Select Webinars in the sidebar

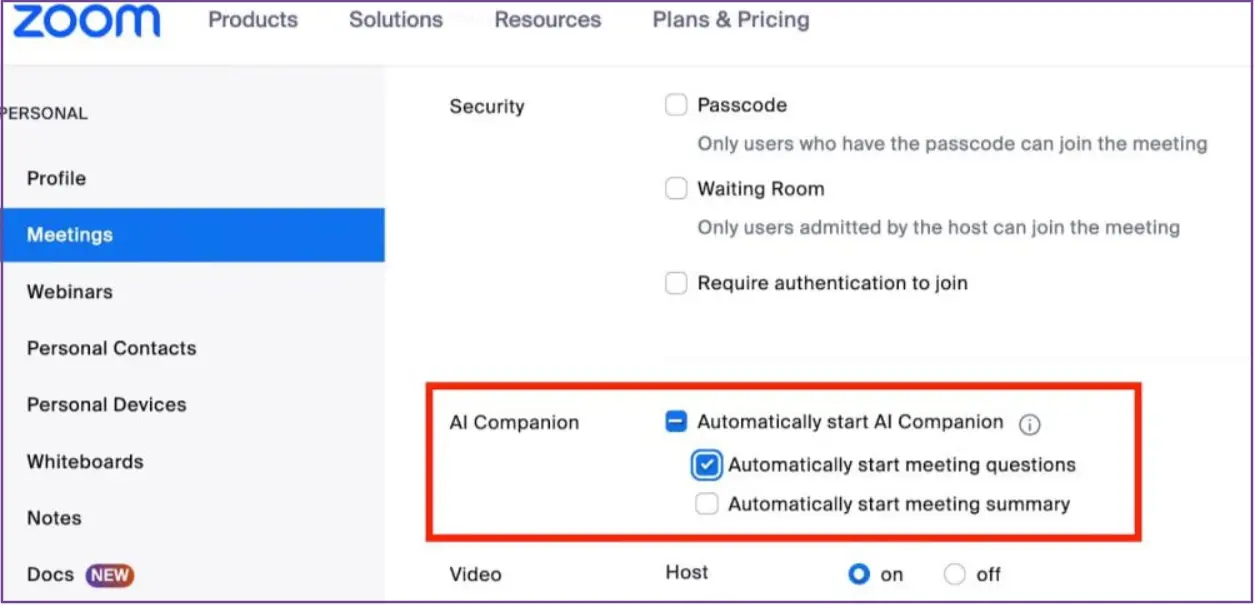click(x=69, y=291)
